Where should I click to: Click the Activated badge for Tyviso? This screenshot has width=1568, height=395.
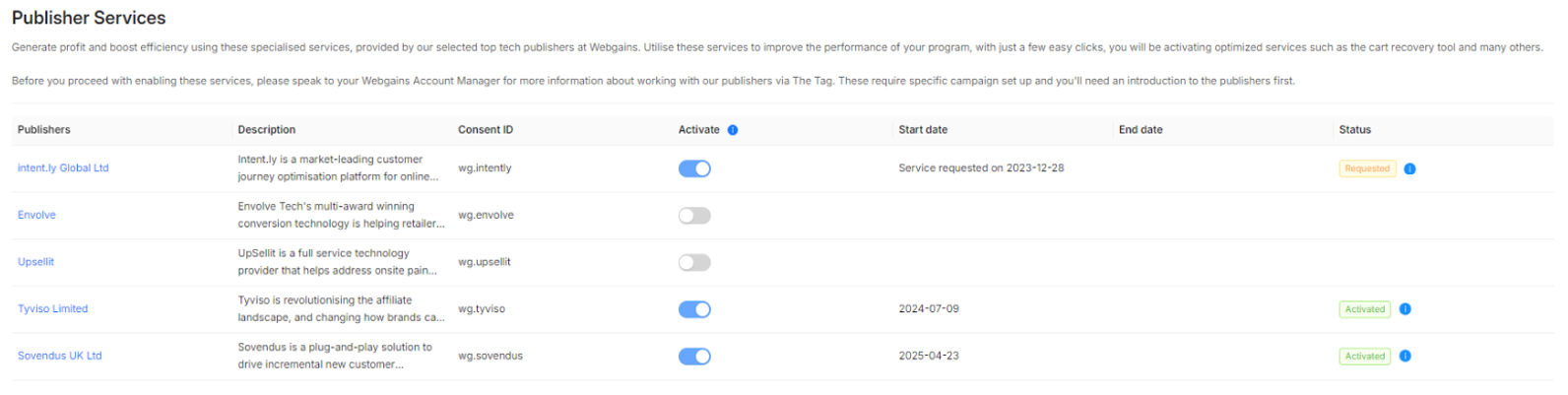click(1364, 309)
